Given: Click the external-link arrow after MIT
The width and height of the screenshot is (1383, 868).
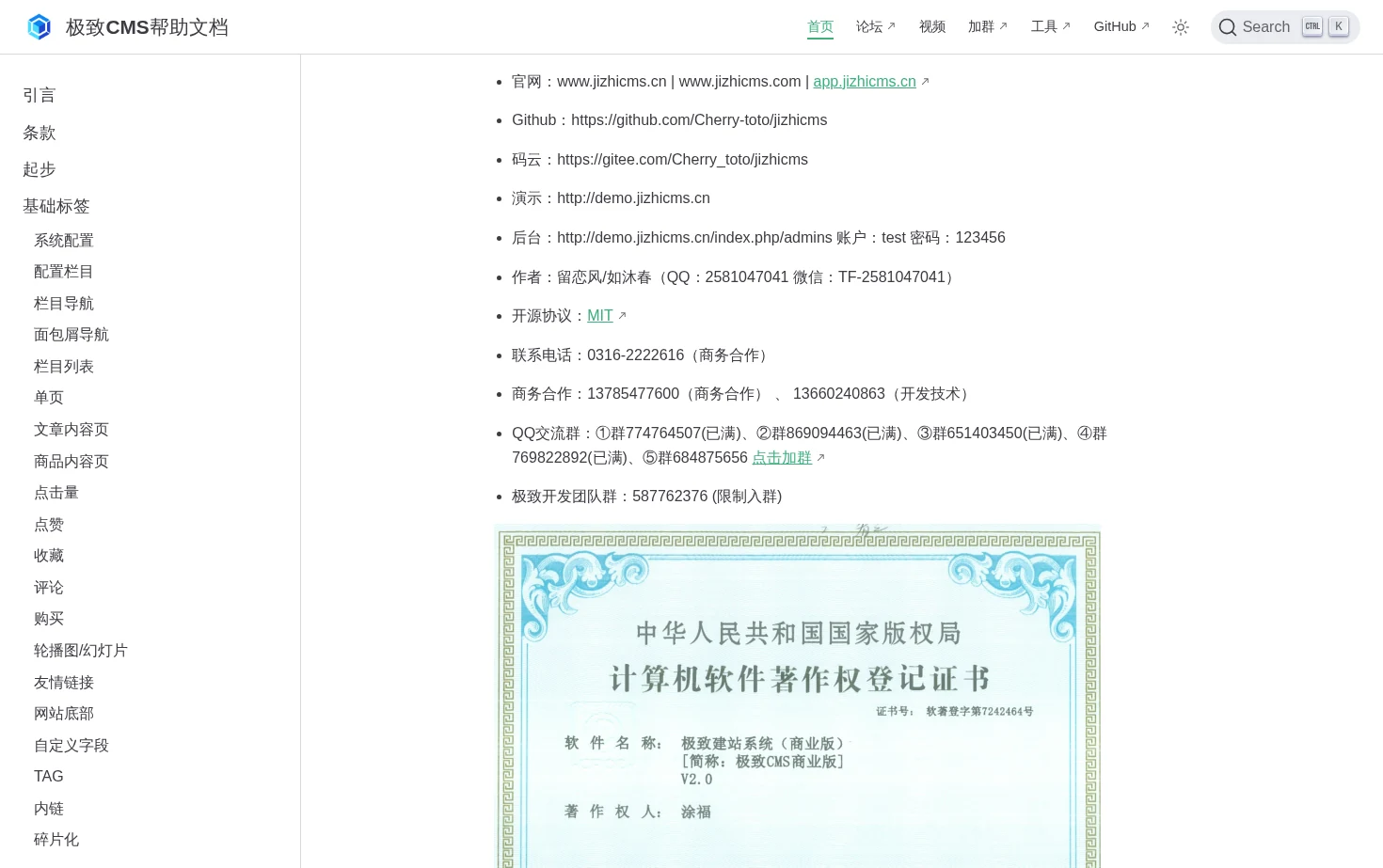Looking at the screenshot, I should click(622, 316).
